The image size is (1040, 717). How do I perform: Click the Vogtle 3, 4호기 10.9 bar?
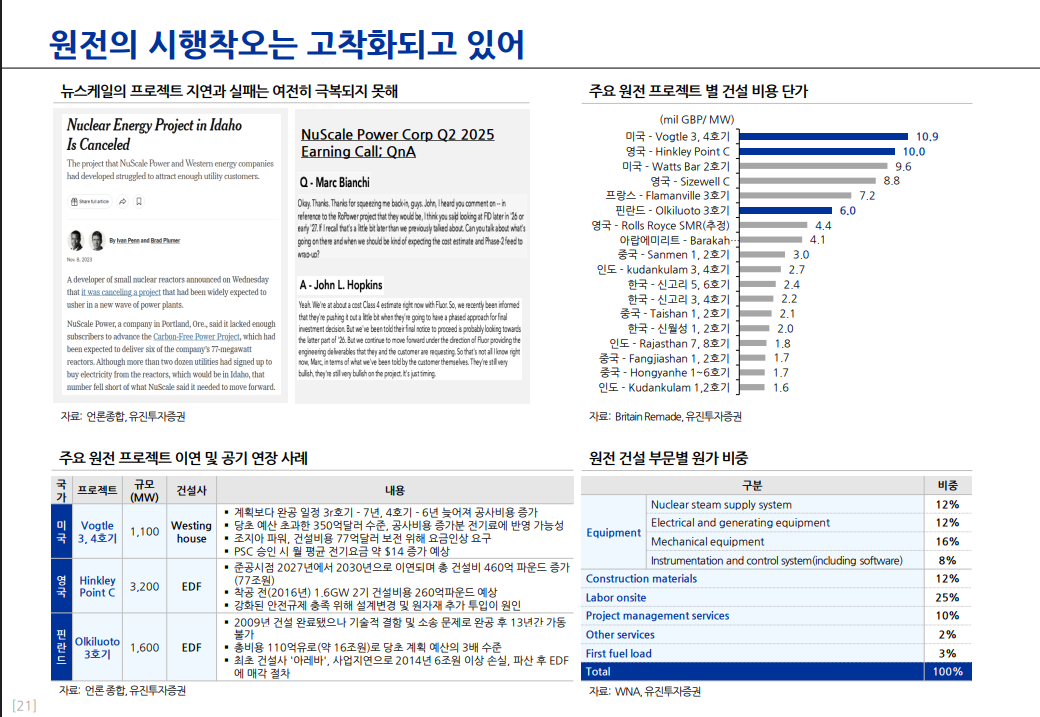[822, 136]
